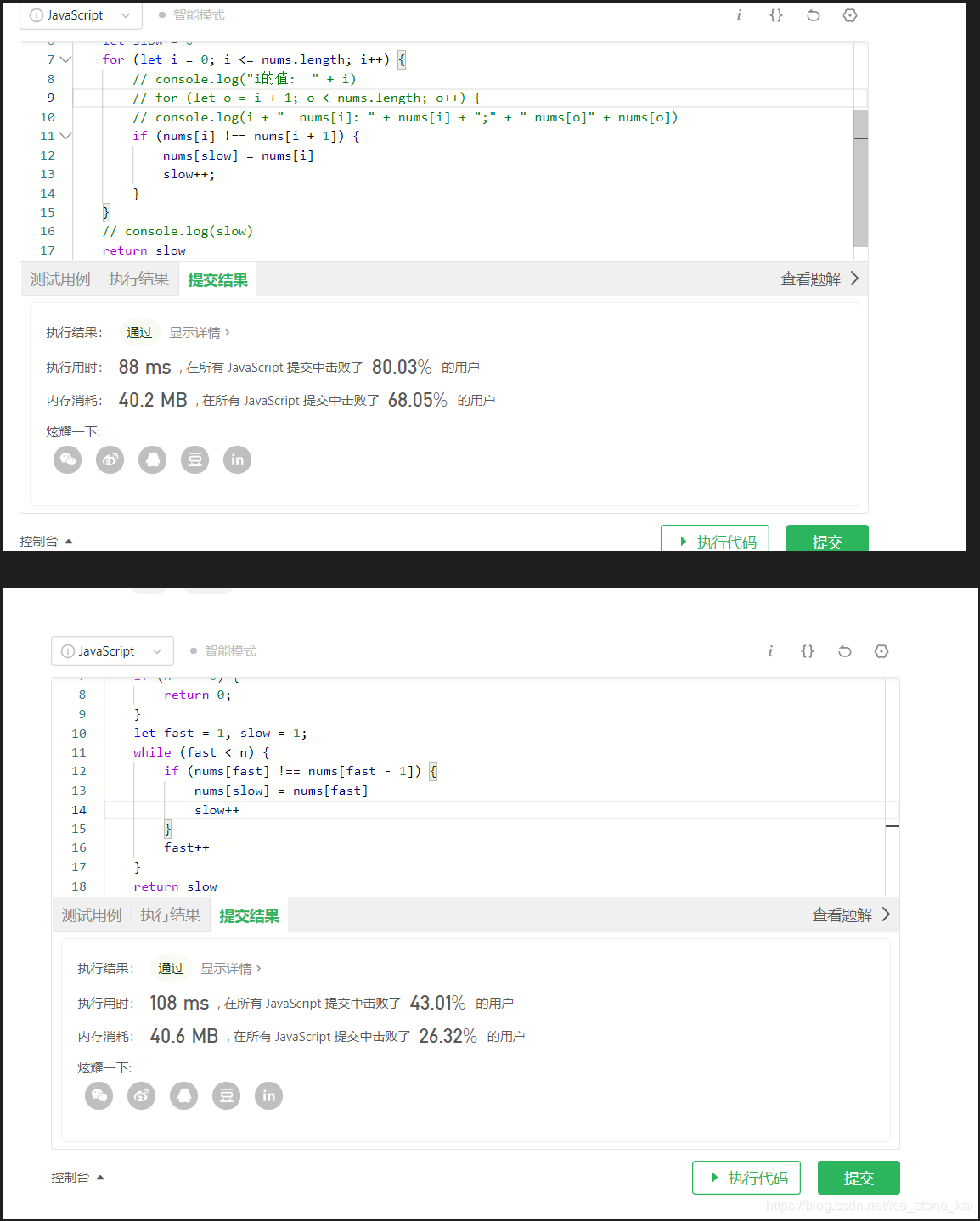This screenshot has width=980, height=1221.
Task: Expand the lower 控制台 console
Action: point(78,1178)
